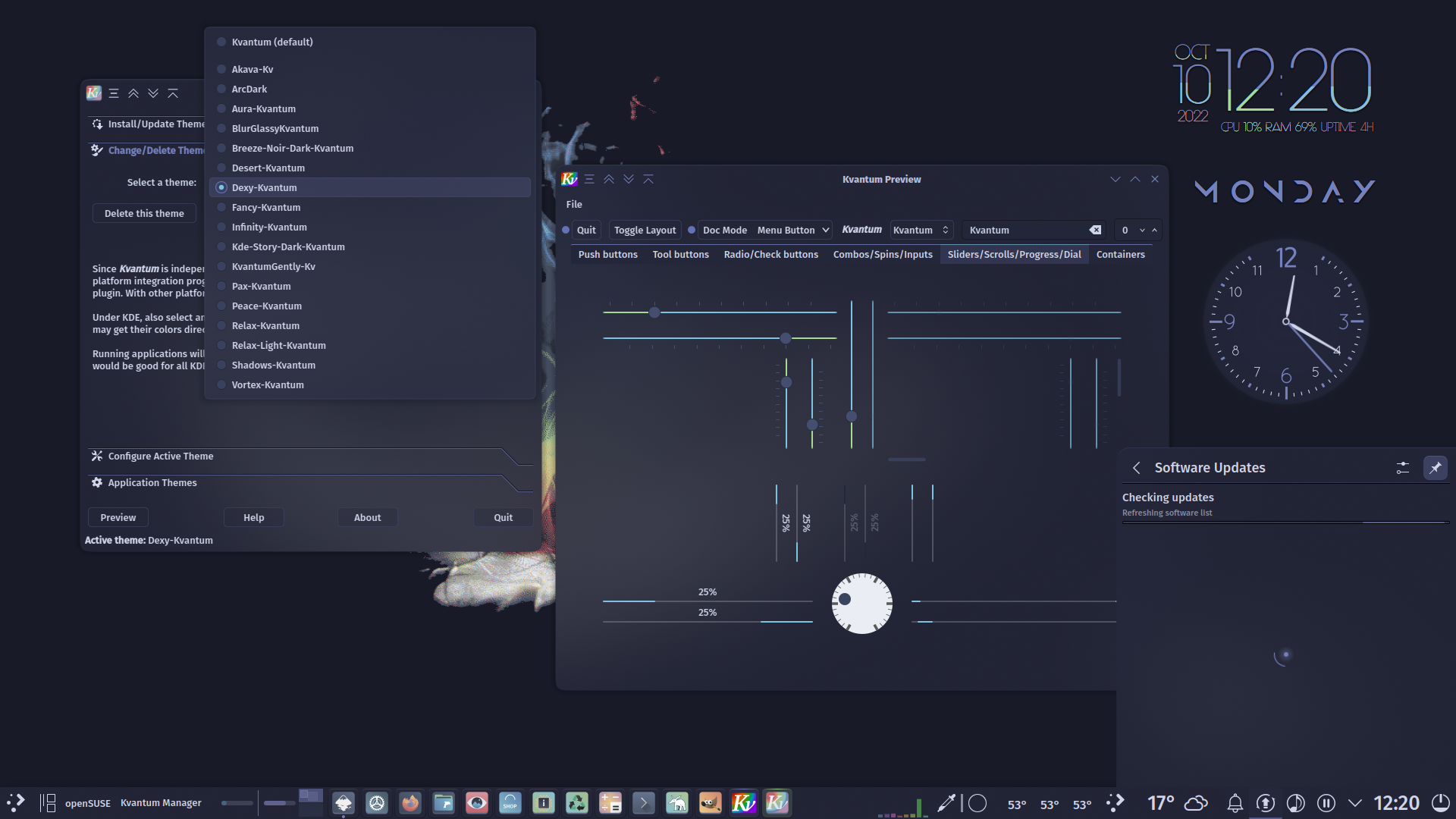The width and height of the screenshot is (1456, 819).
Task: Click the power button in the panel
Action: point(1441,803)
